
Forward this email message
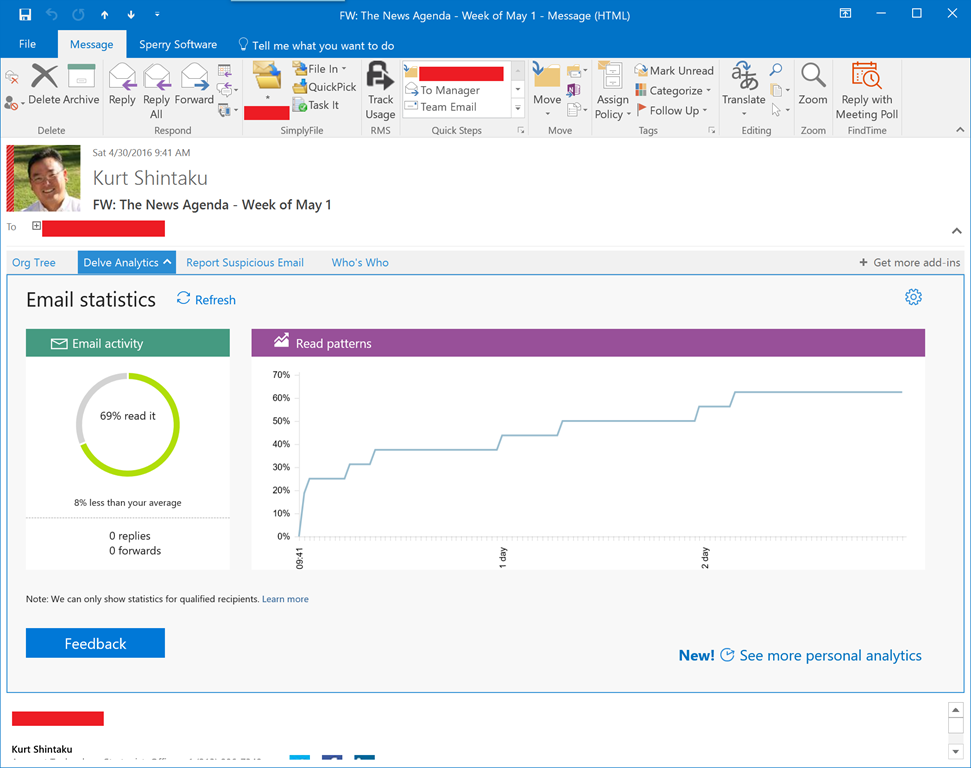click(x=194, y=84)
